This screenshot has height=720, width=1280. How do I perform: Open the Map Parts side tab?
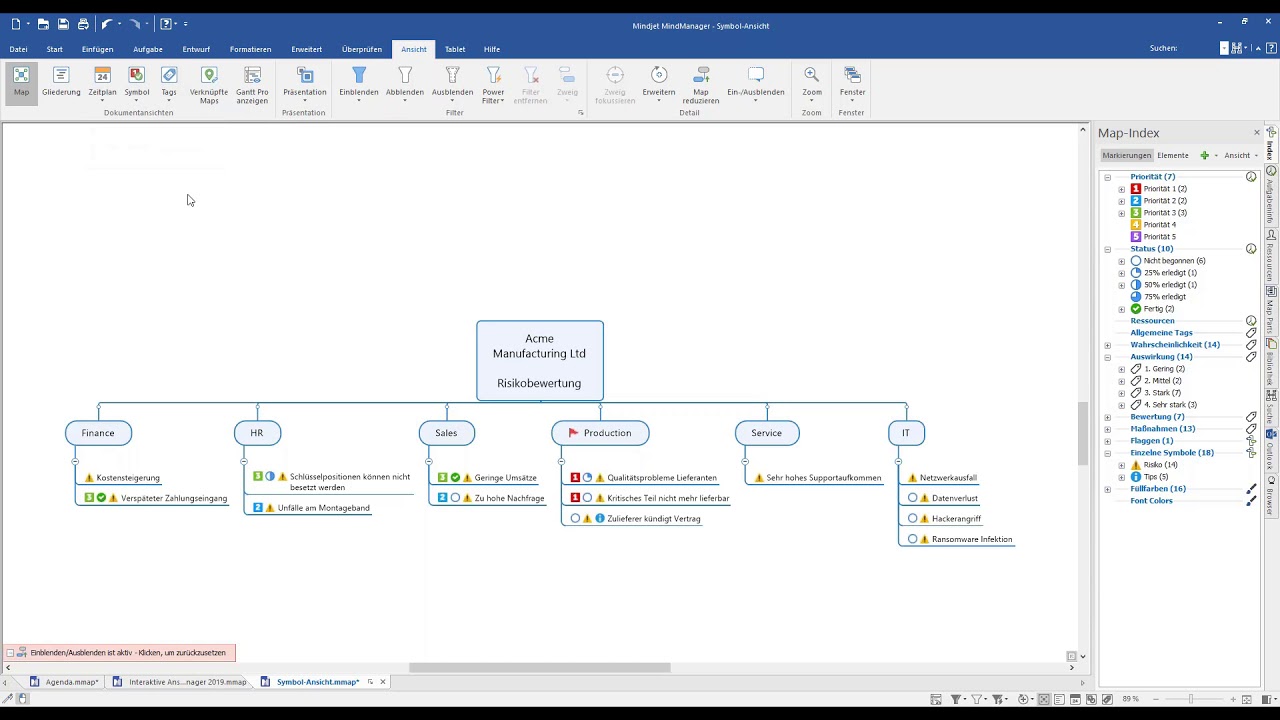(x=1271, y=310)
